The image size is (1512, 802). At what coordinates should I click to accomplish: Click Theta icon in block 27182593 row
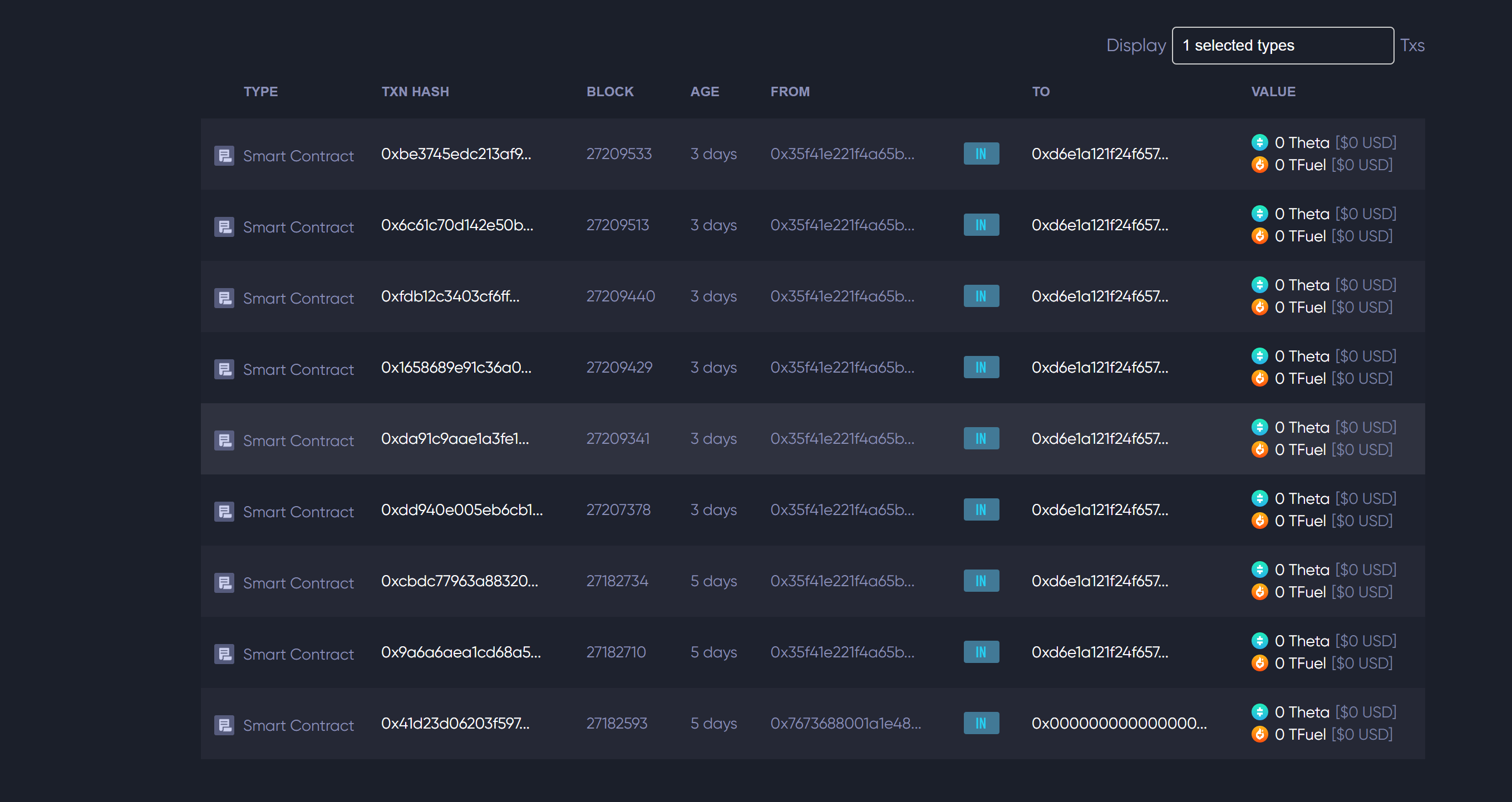coord(1259,712)
